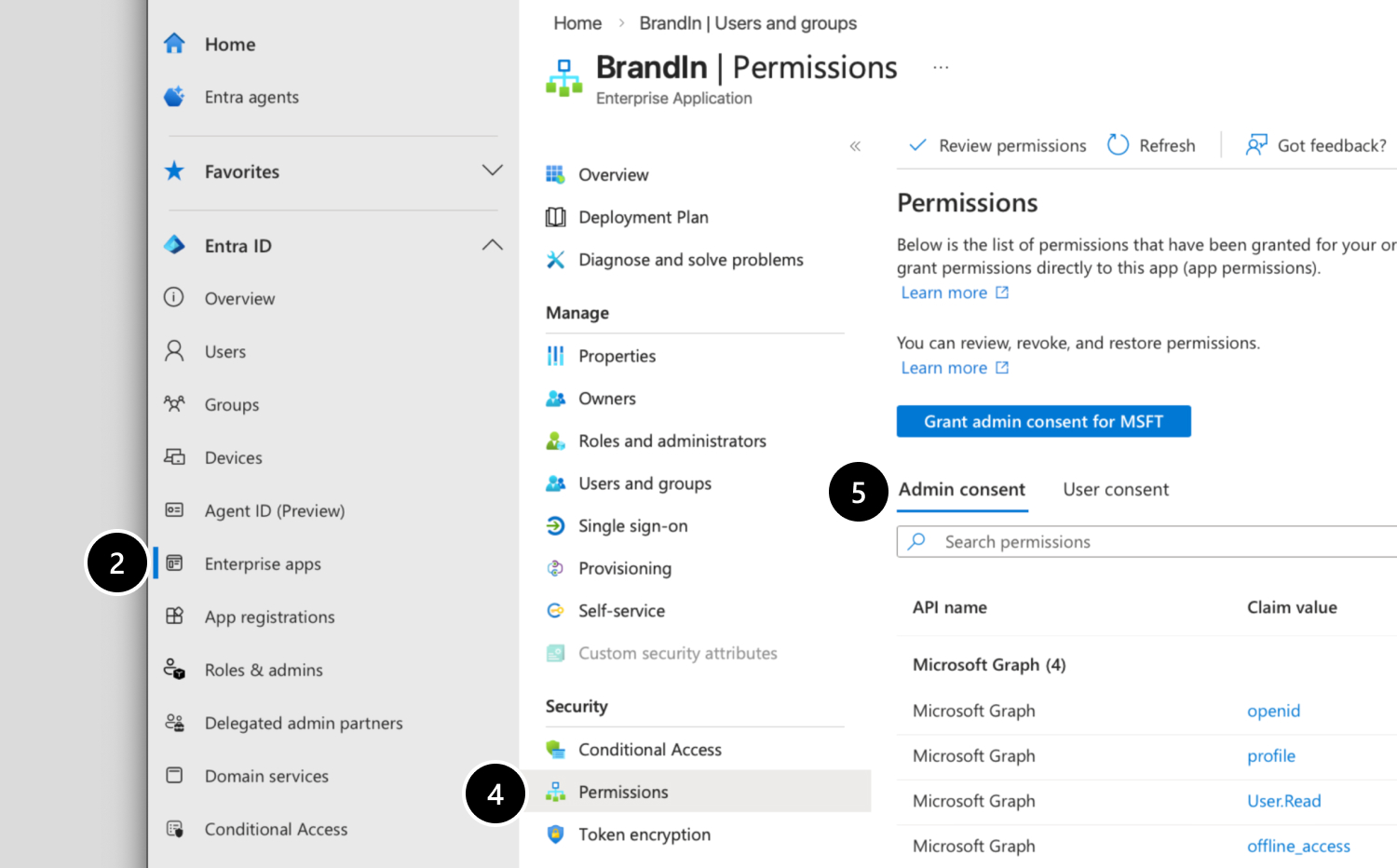Switch to the Admin consent tab
Image resolution: width=1397 pixels, height=868 pixels.
click(x=962, y=490)
